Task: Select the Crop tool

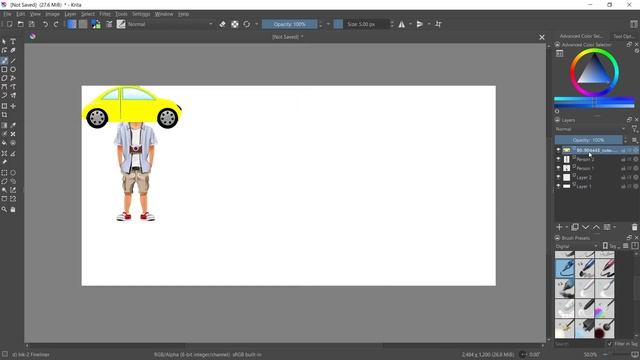Action: click(x=4, y=115)
